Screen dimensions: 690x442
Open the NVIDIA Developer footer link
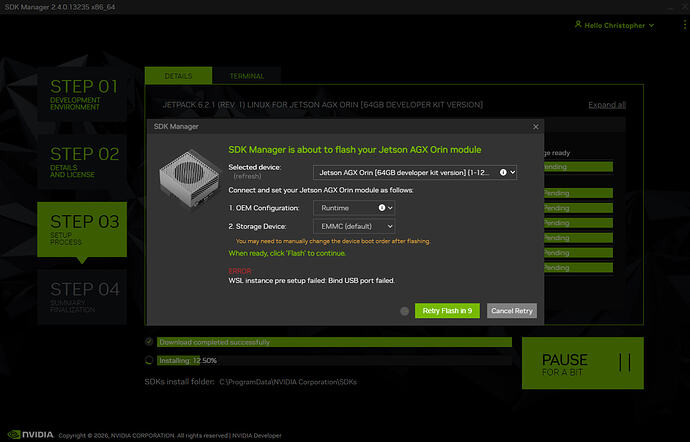[257, 436]
